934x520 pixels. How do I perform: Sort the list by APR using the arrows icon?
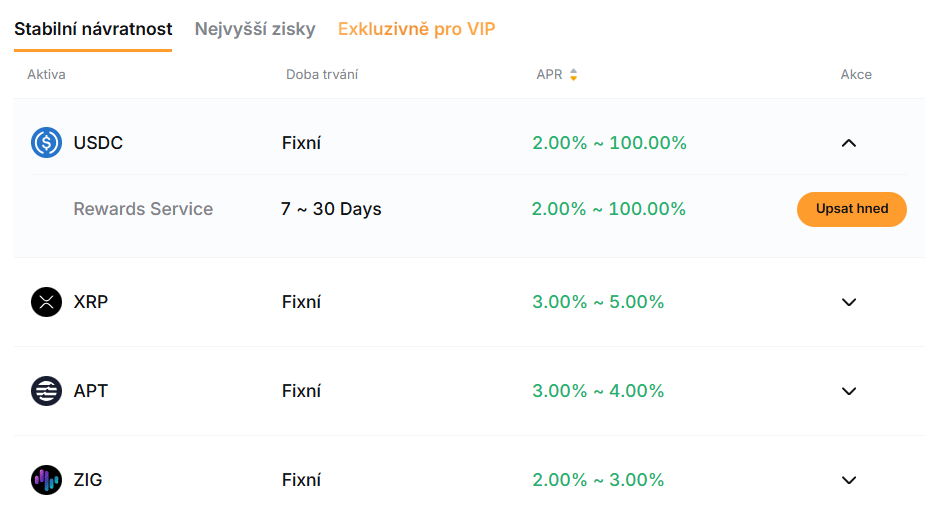click(x=574, y=75)
